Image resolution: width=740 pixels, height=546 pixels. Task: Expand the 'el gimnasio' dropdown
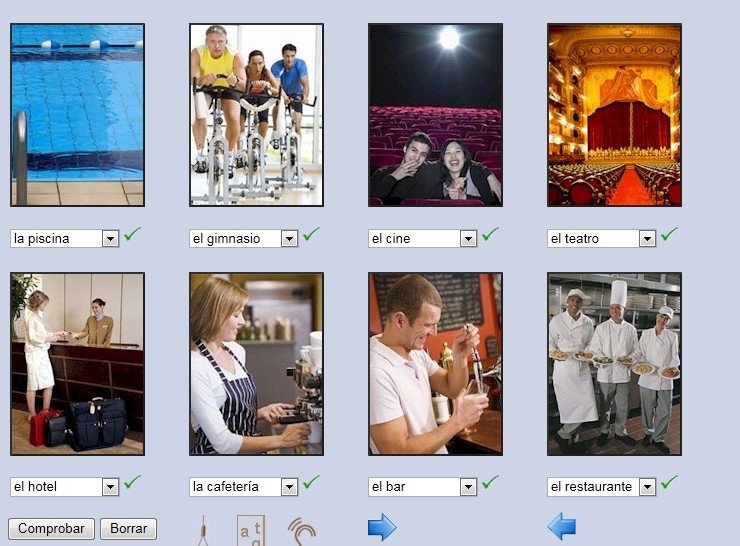pyautogui.click(x=289, y=239)
